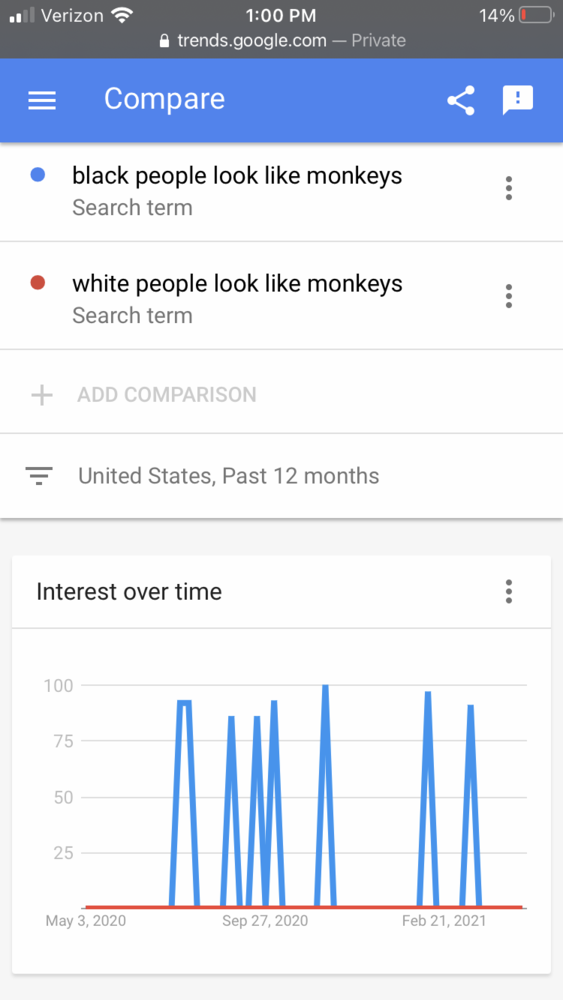The image size is (563, 1000).
Task: Tap the battery indicator in status bar
Action: pyautogui.click(x=536, y=15)
